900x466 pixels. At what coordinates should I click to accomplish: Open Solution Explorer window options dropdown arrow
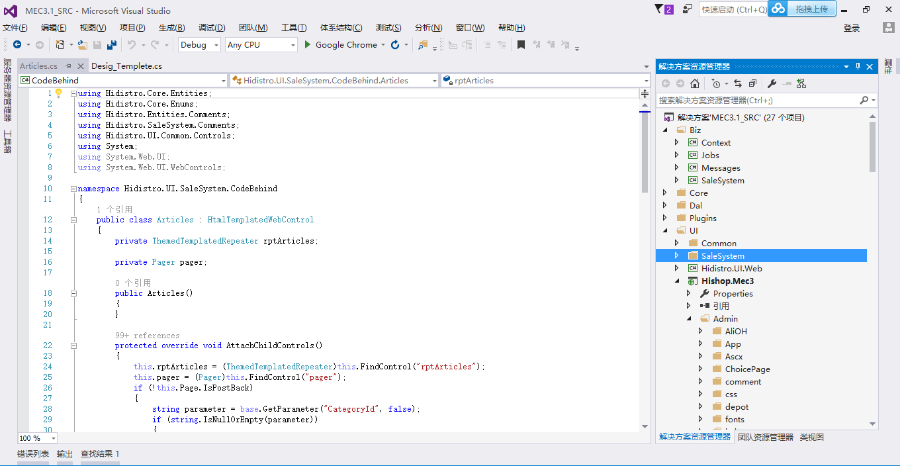846,67
